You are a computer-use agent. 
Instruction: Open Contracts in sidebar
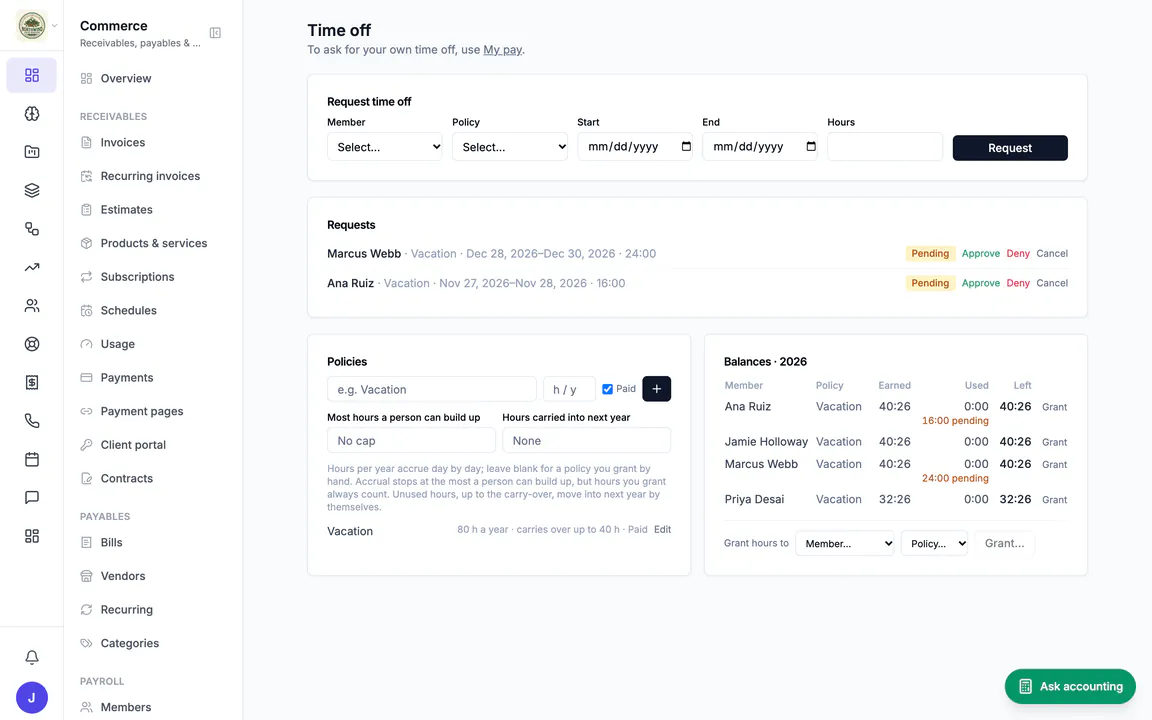click(x=126, y=478)
